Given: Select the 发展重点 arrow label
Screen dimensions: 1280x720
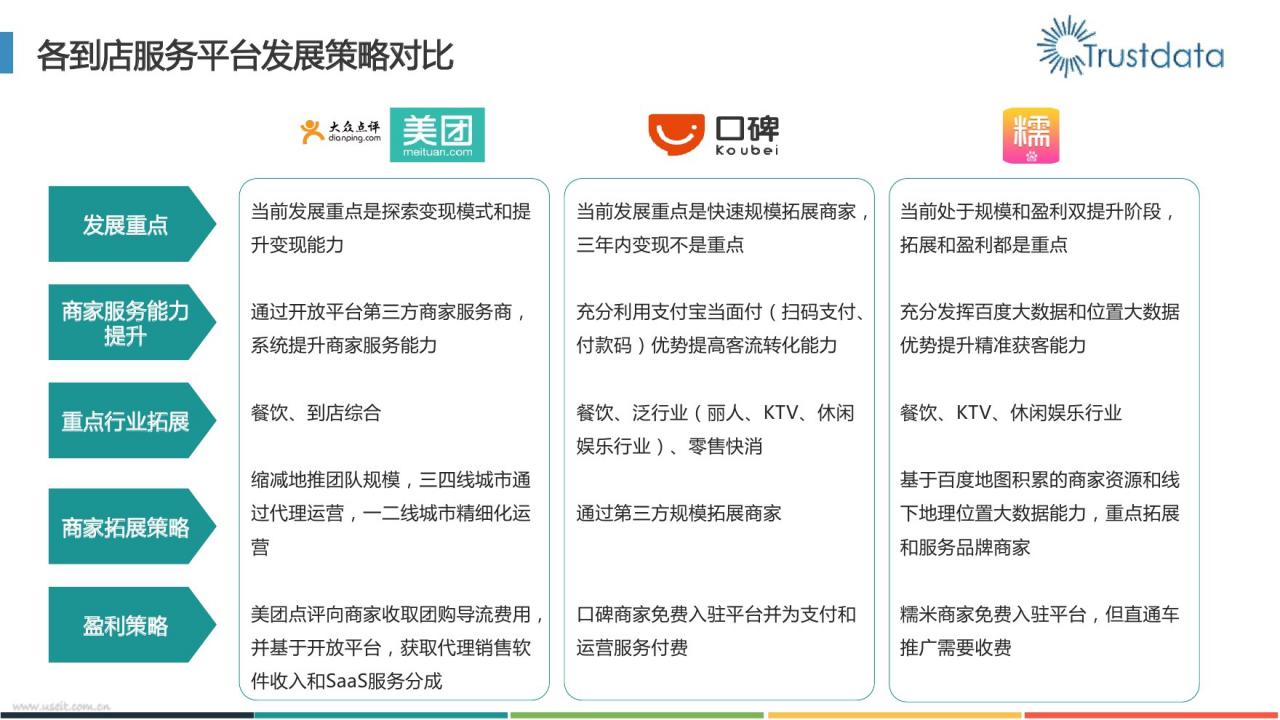Looking at the screenshot, I should [x=132, y=224].
